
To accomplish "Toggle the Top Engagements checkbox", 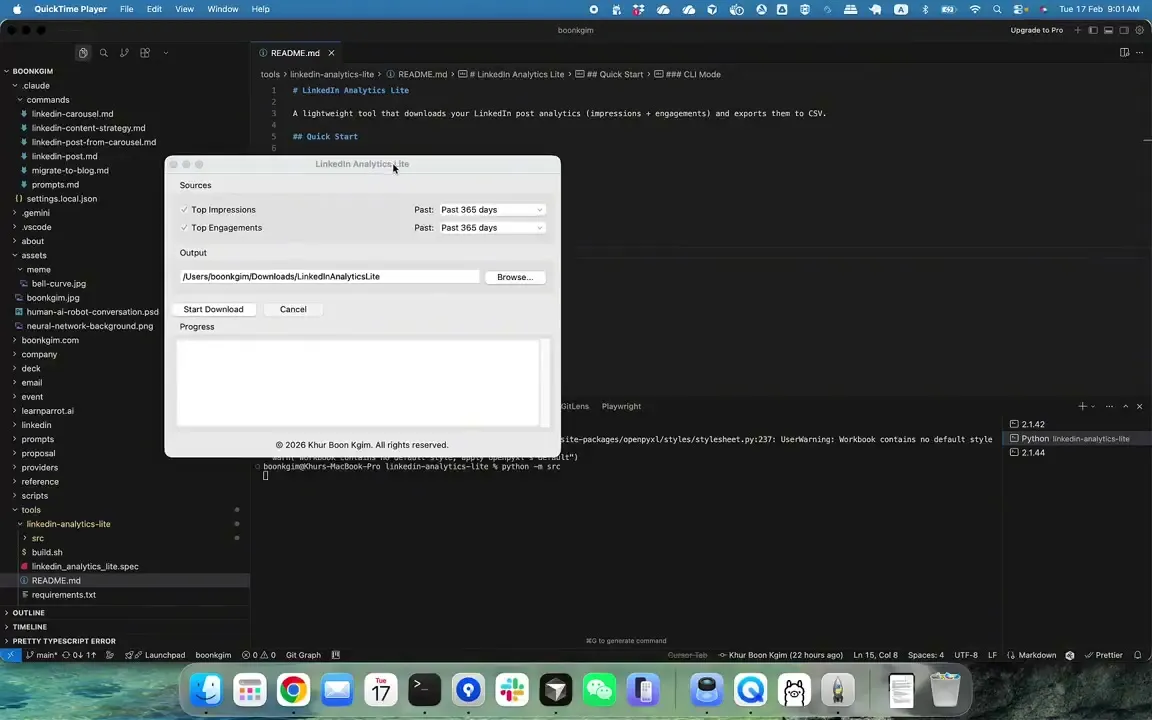I will coord(184,228).
